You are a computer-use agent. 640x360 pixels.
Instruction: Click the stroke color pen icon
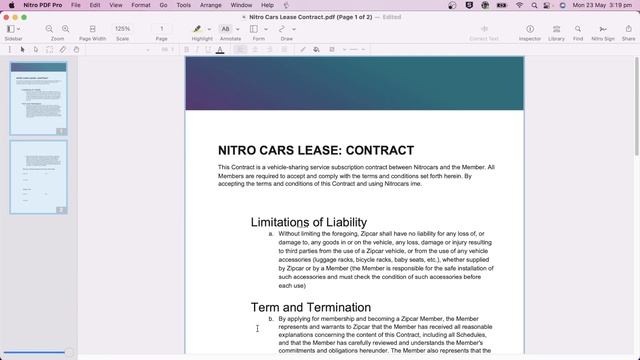point(303,49)
